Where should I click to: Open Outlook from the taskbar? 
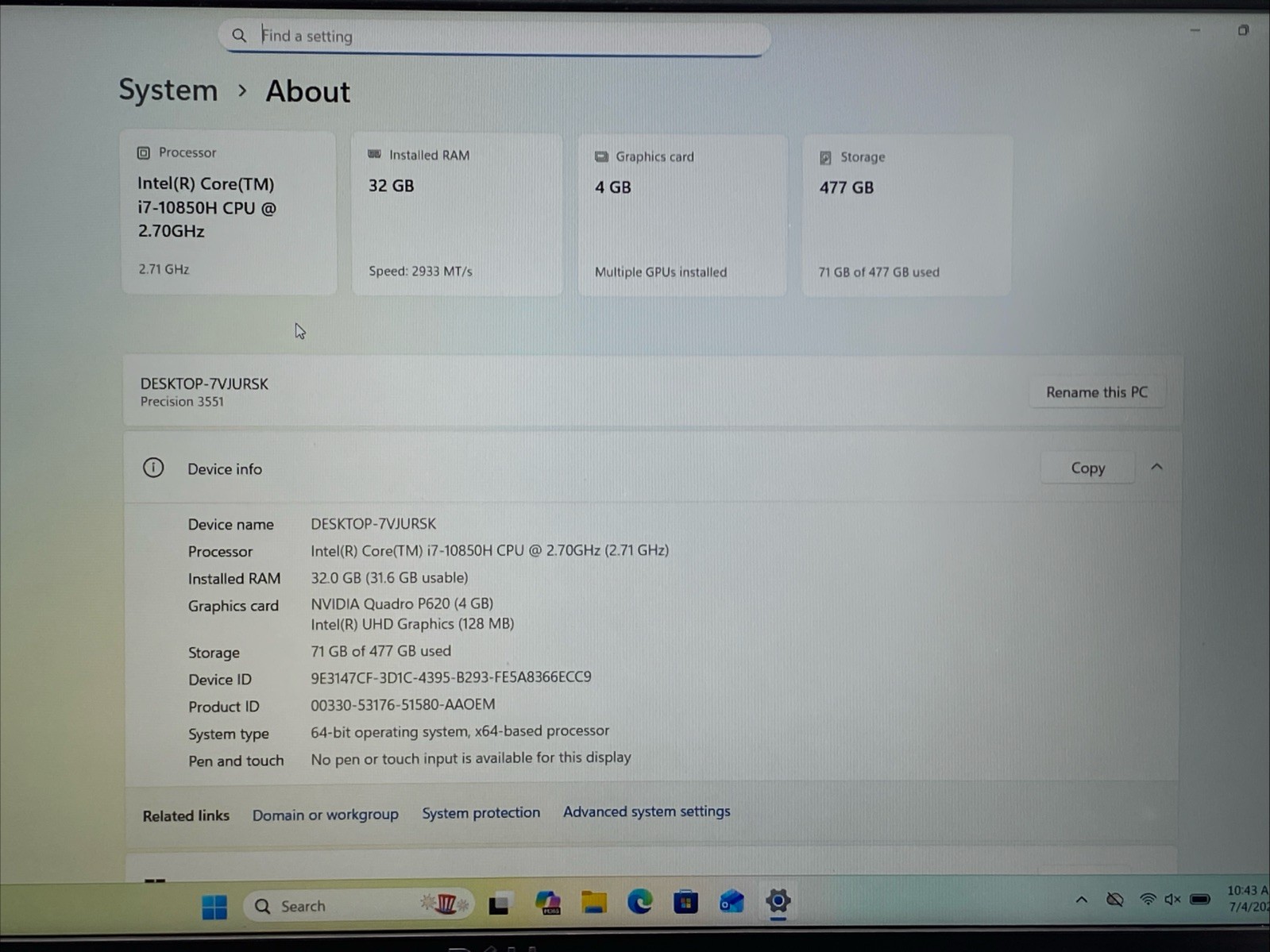pos(732,901)
